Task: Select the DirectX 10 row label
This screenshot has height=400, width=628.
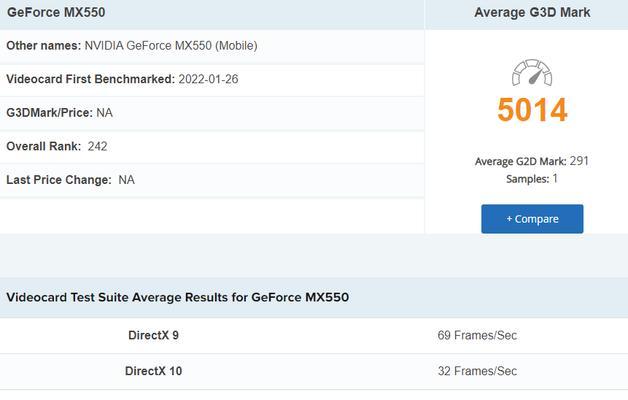Action: [153, 371]
